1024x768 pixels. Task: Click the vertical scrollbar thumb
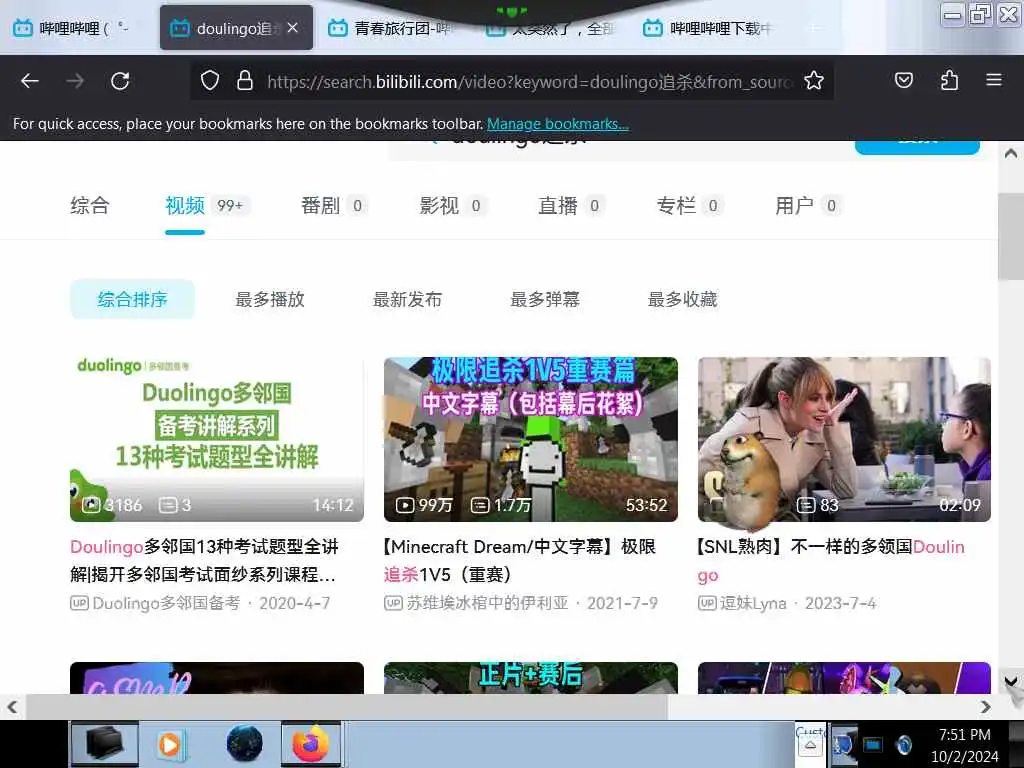point(1010,236)
